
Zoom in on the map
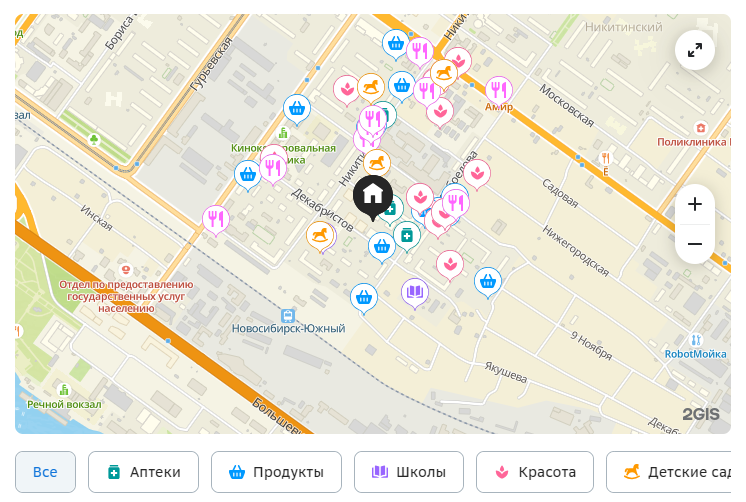pyautogui.click(x=695, y=204)
